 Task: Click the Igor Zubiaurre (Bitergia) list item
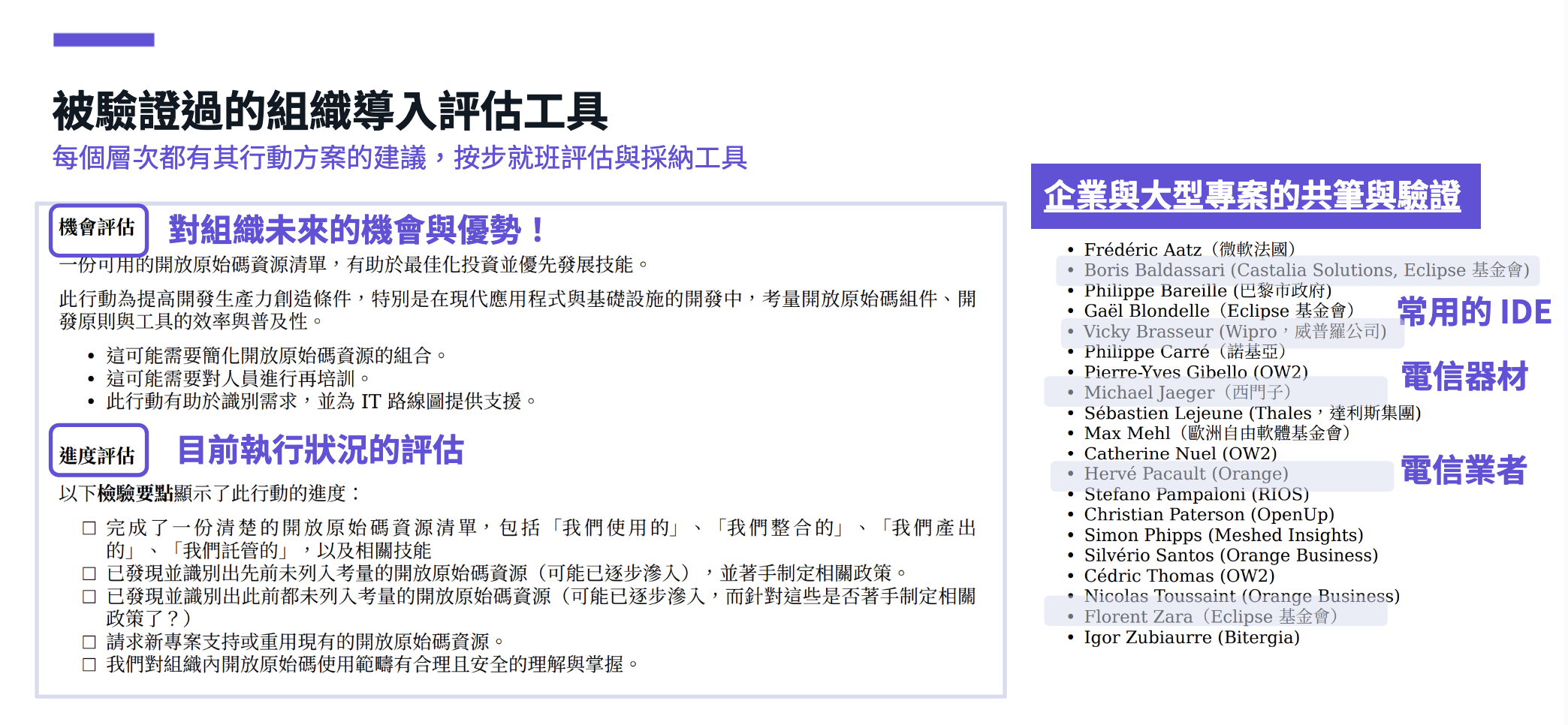(x=1191, y=638)
